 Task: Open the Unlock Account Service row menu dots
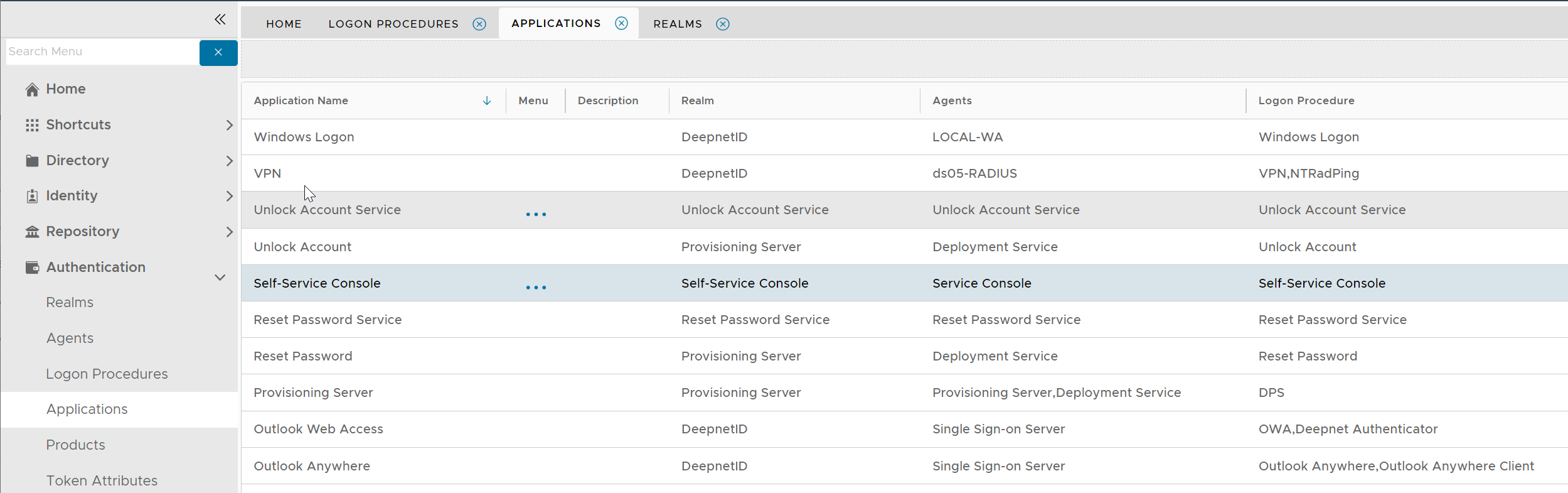(536, 214)
